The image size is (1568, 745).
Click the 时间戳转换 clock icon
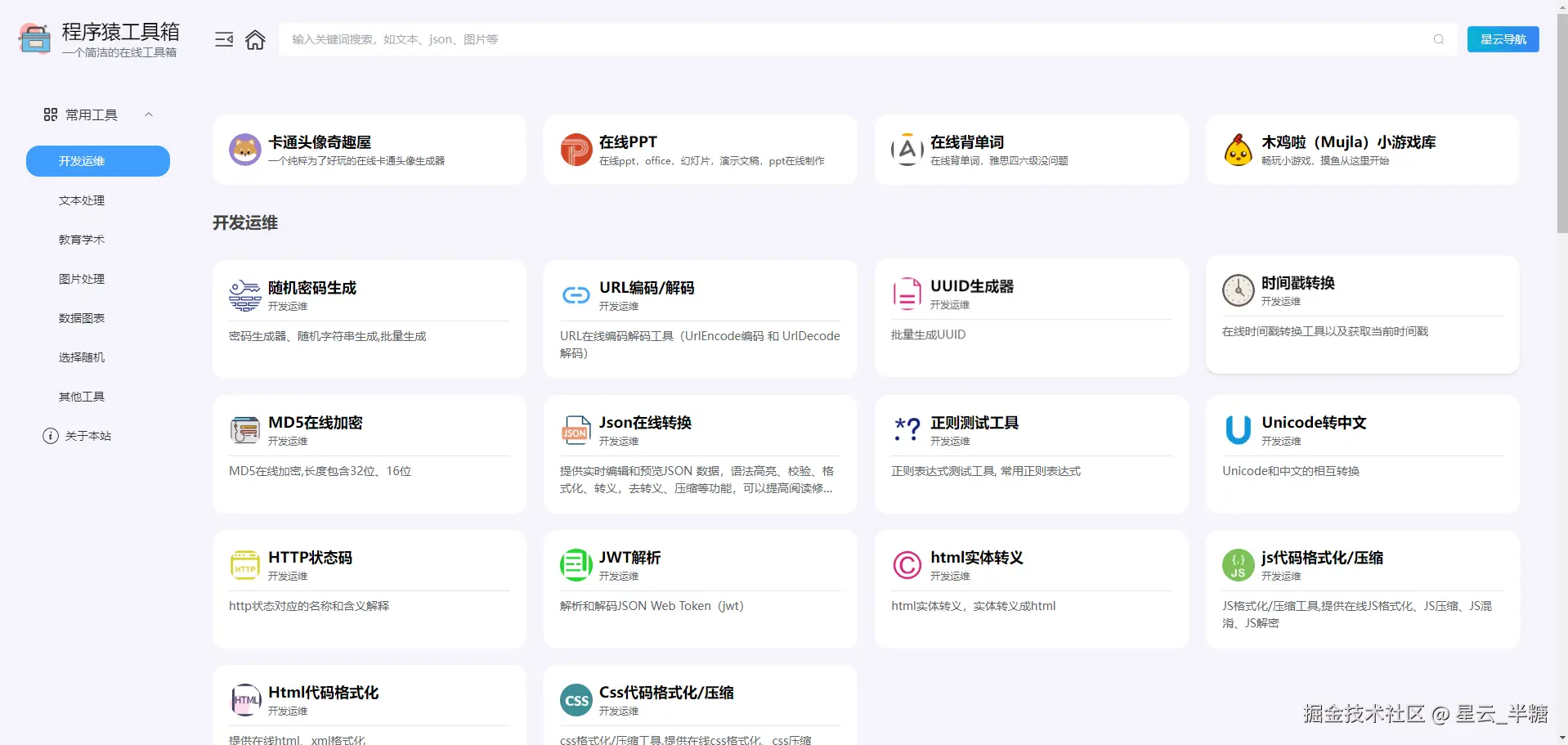1239,290
